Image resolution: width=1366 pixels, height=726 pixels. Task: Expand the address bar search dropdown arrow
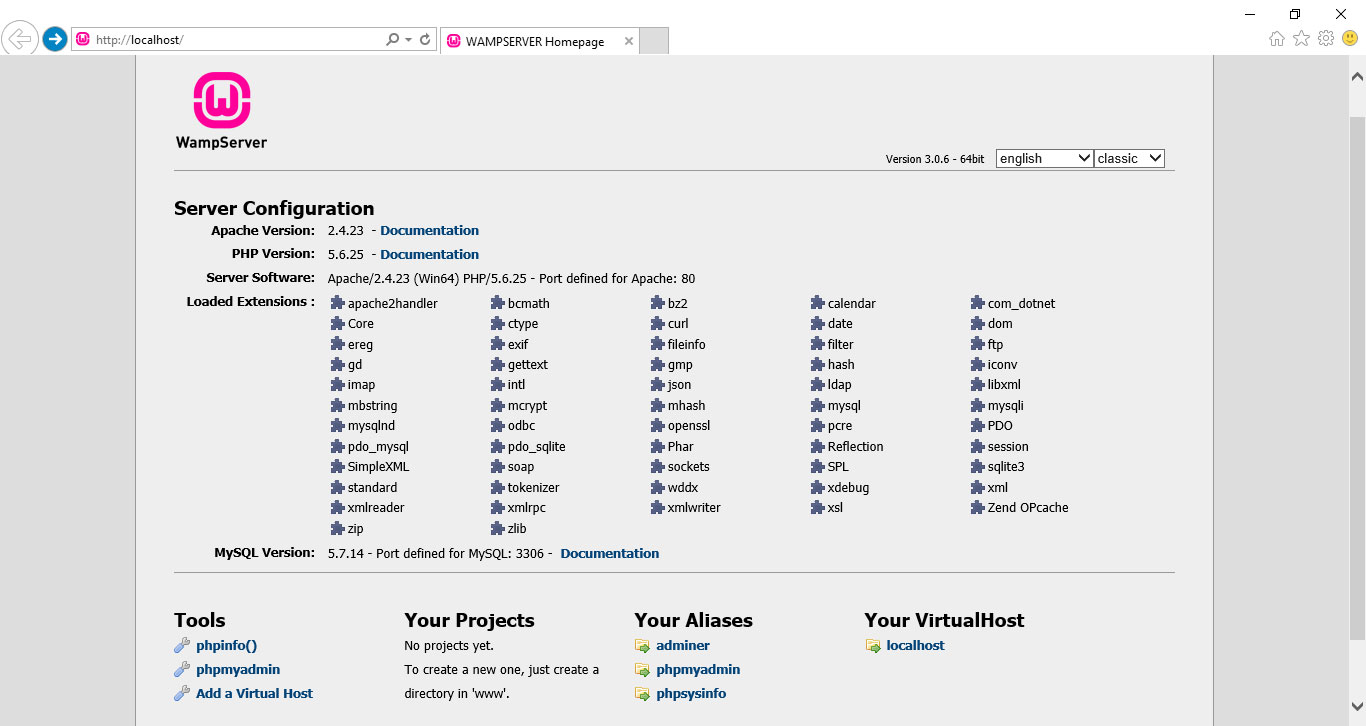[408, 40]
